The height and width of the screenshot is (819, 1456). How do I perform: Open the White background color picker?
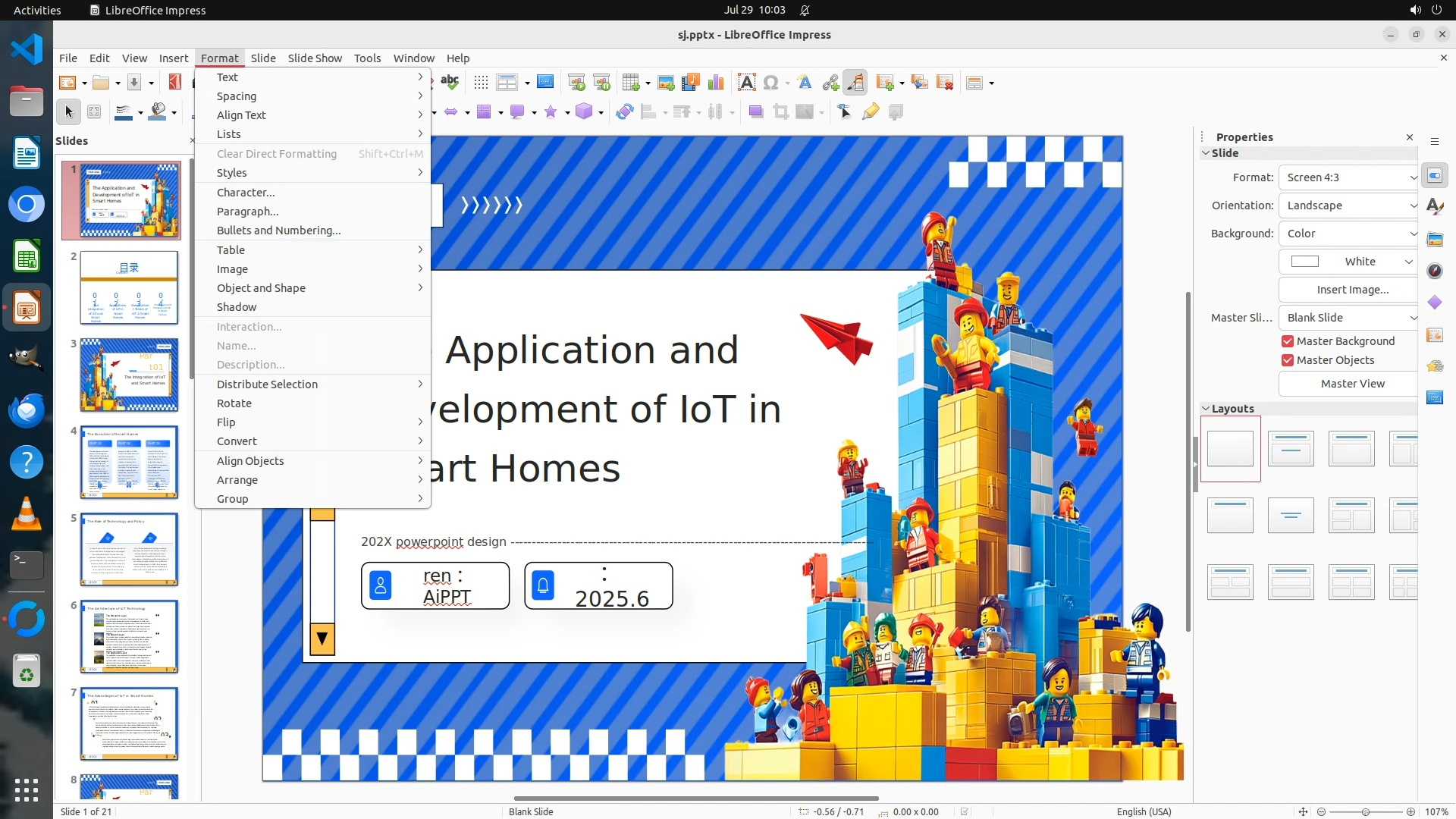coord(1350,262)
